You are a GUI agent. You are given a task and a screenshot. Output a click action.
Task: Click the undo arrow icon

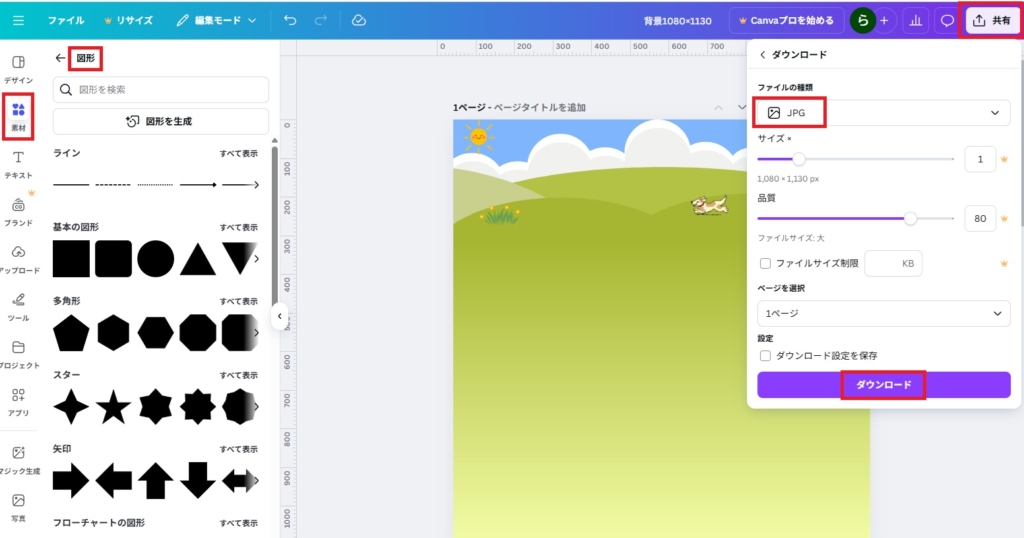point(290,20)
